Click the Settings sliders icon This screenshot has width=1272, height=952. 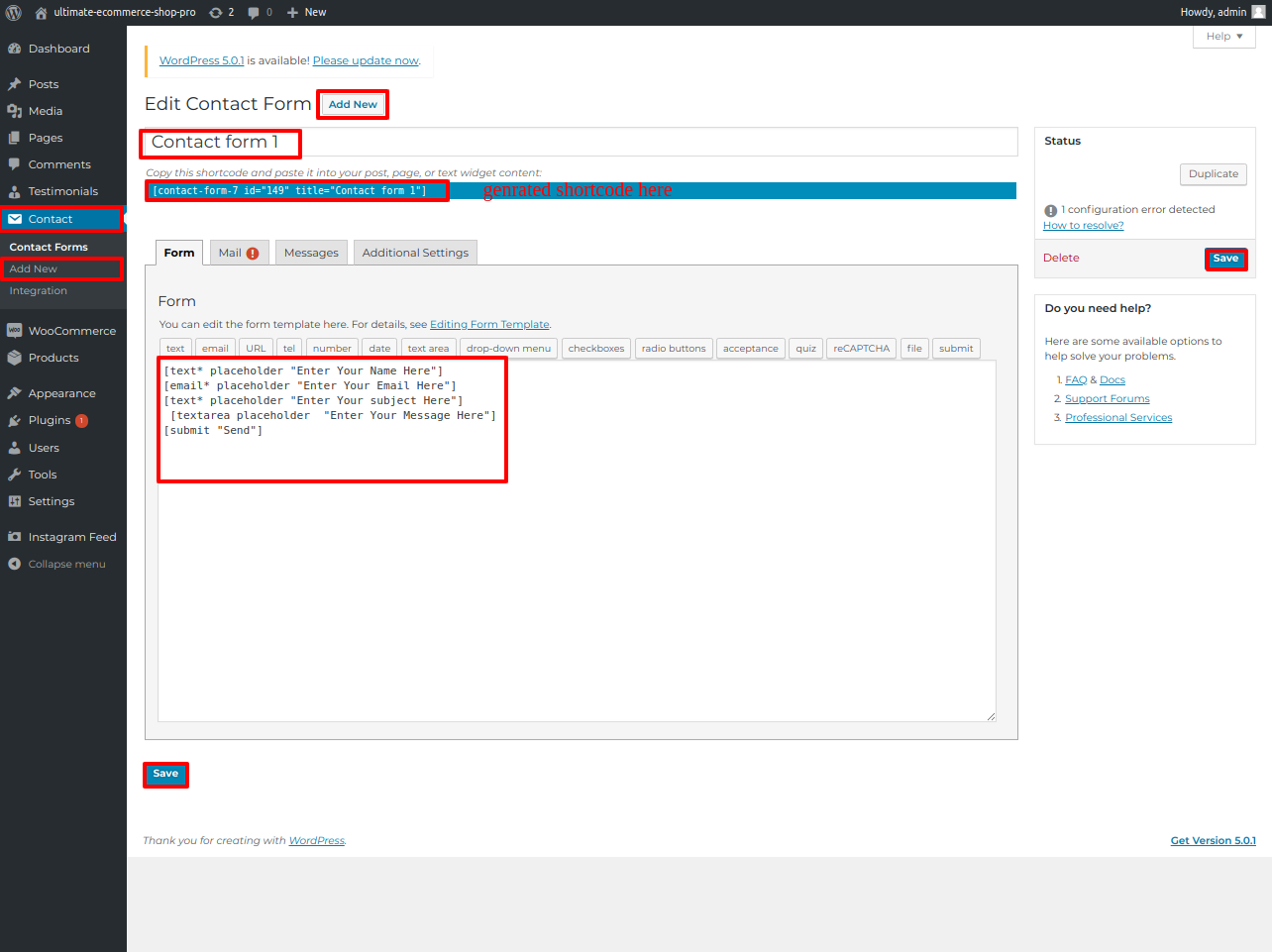(15, 501)
